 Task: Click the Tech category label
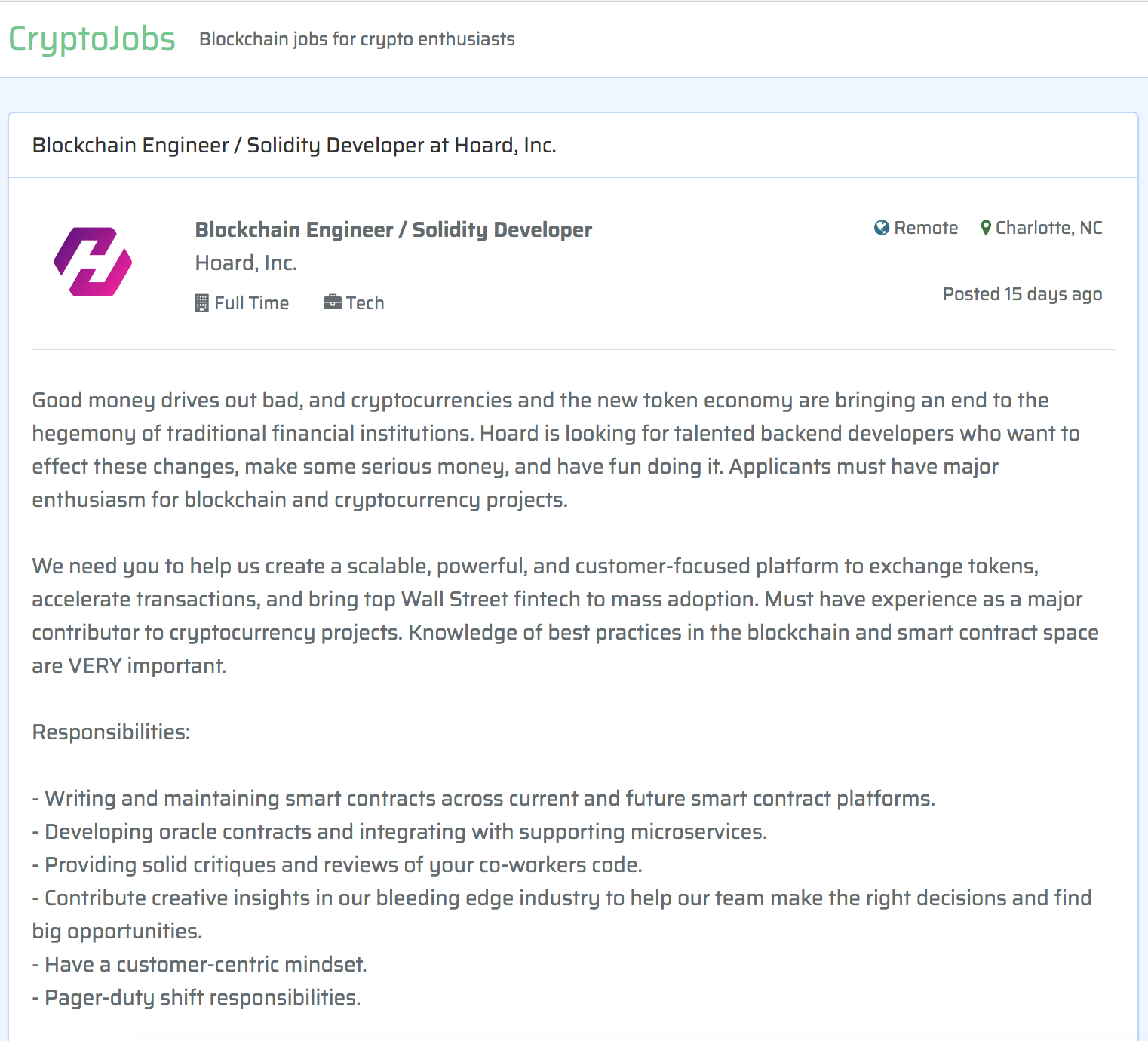click(365, 303)
